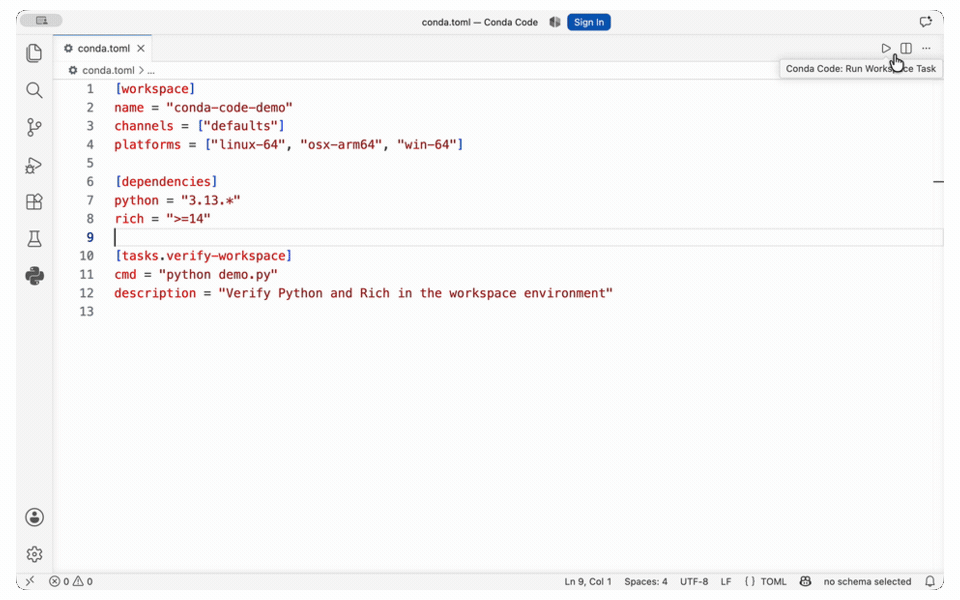
Task: Open the Explorer view in activity bar
Action: click(34, 53)
